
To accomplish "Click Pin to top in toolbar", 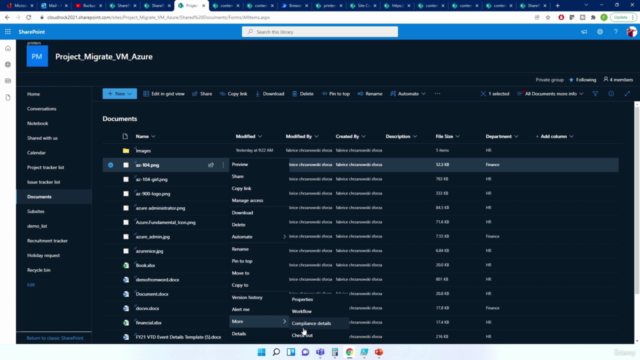I will (x=336, y=94).
